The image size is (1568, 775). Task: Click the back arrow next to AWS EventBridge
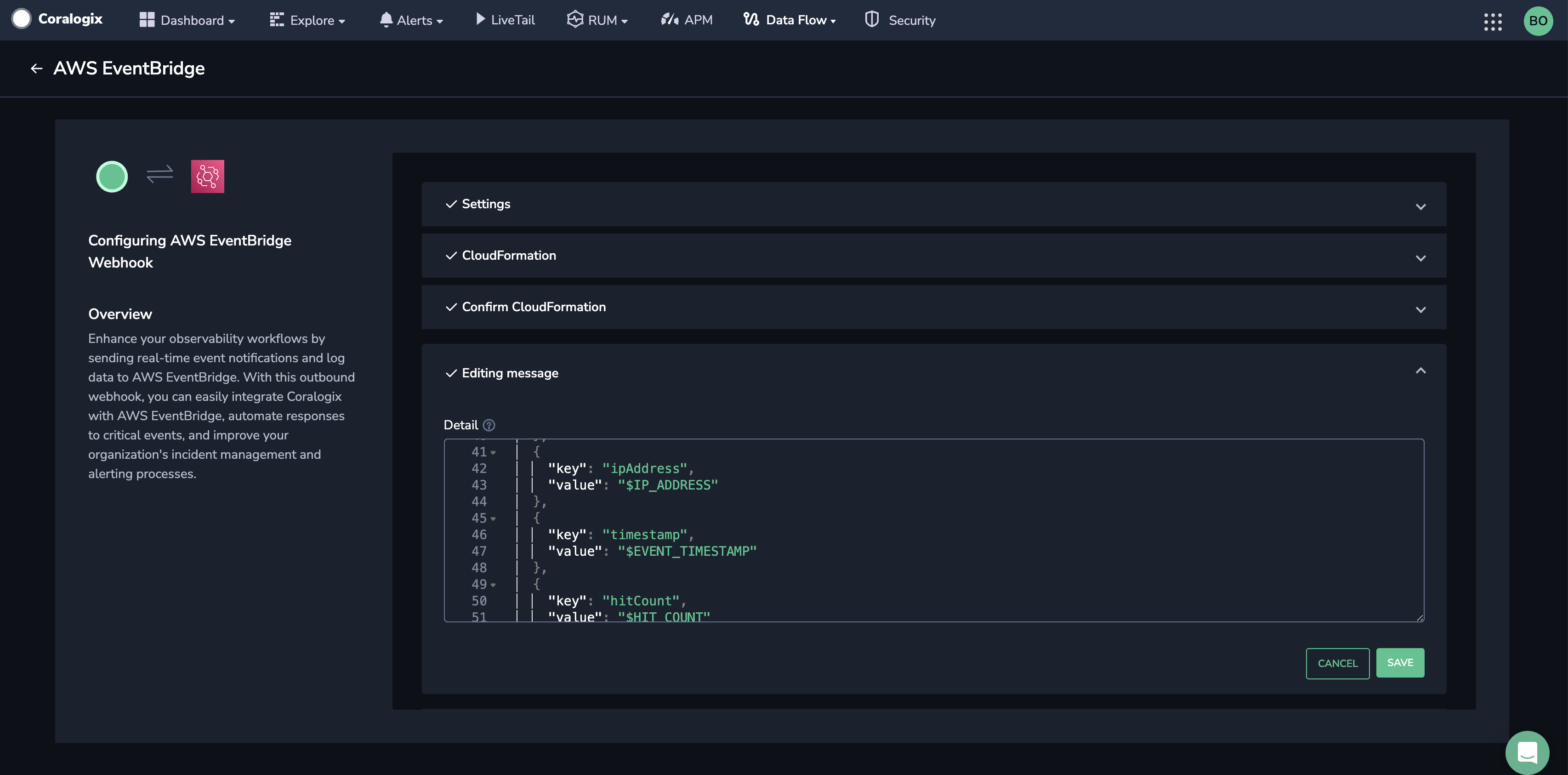36,69
